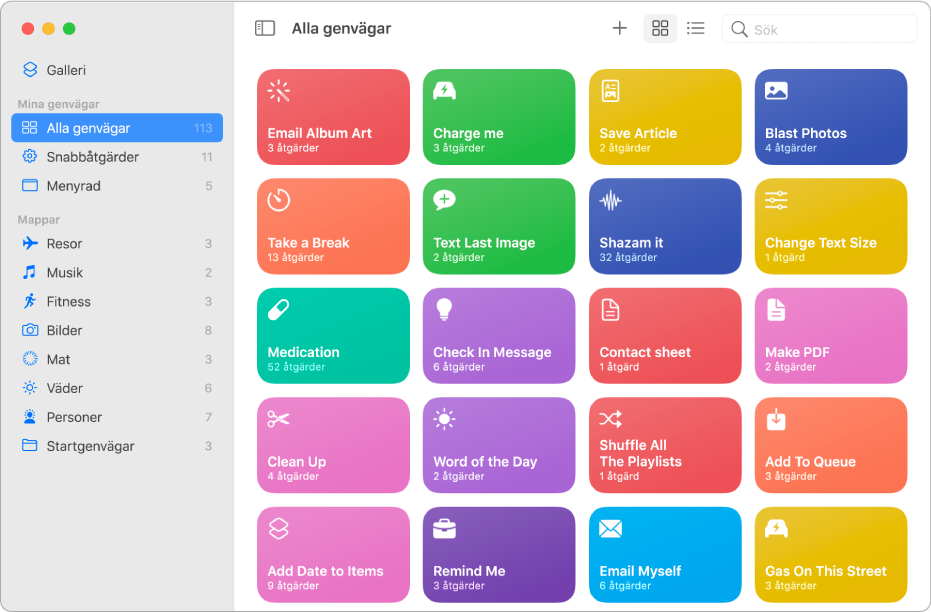The height and width of the screenshot is (612, 931).
Task: Toggle the sidebar visibility button
Action: pyautogui.click(x=265, y=29)
